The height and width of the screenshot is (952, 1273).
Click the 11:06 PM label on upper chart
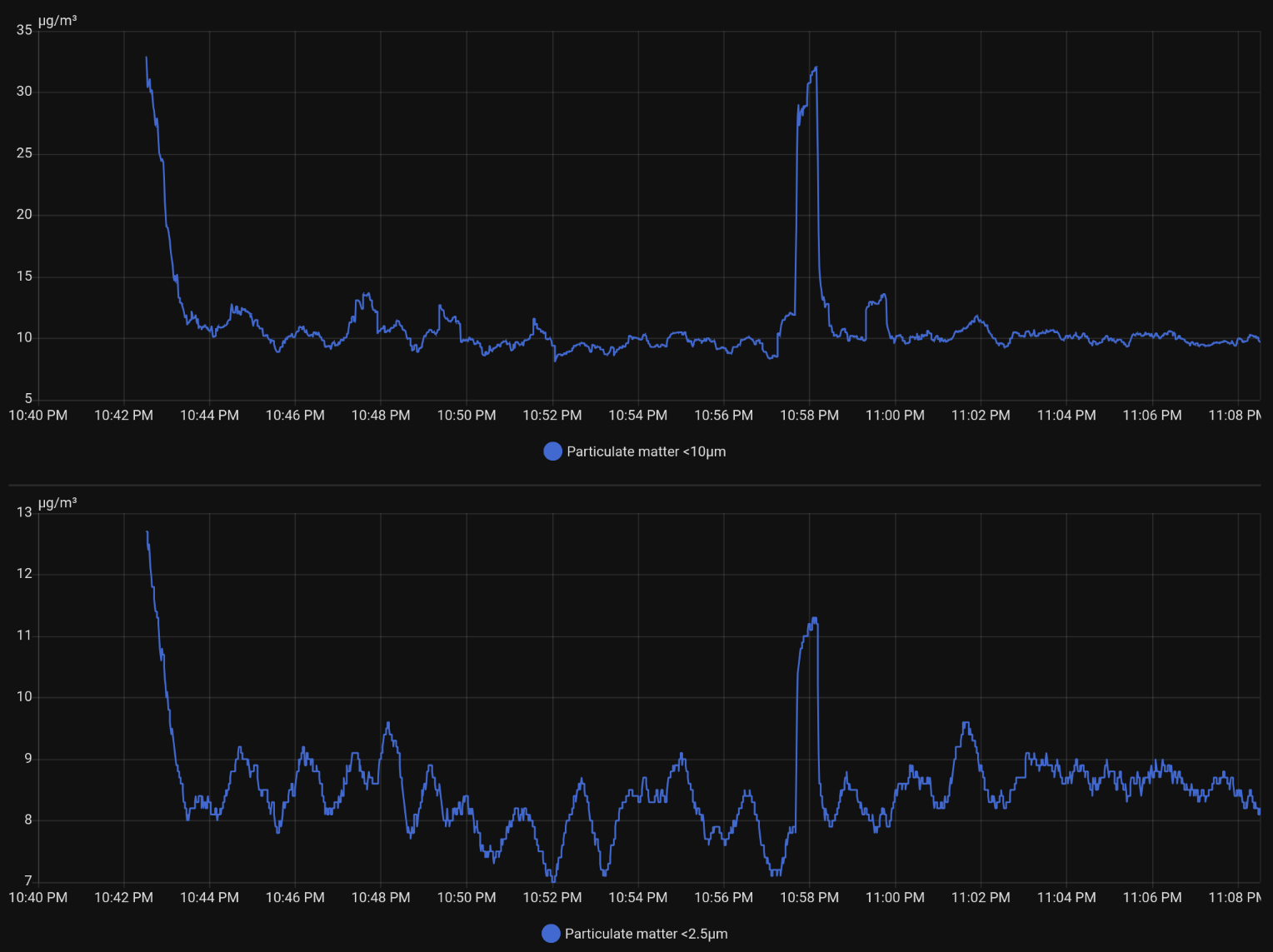(1151, 415)
